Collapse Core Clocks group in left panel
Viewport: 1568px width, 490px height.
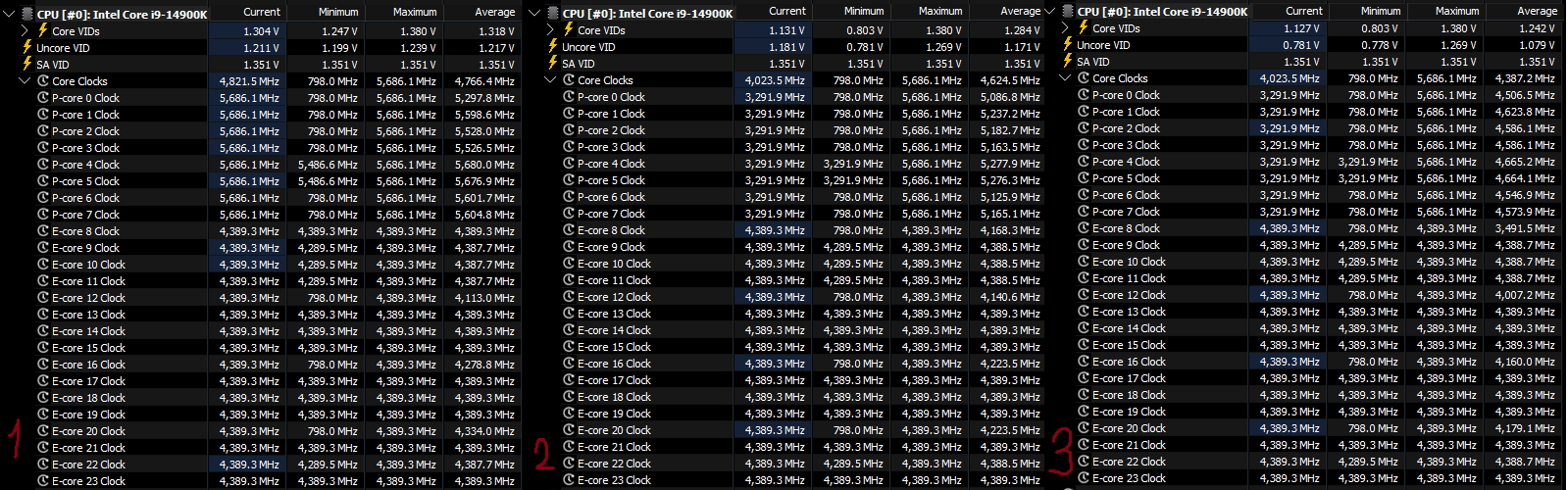tap(25, 81)
